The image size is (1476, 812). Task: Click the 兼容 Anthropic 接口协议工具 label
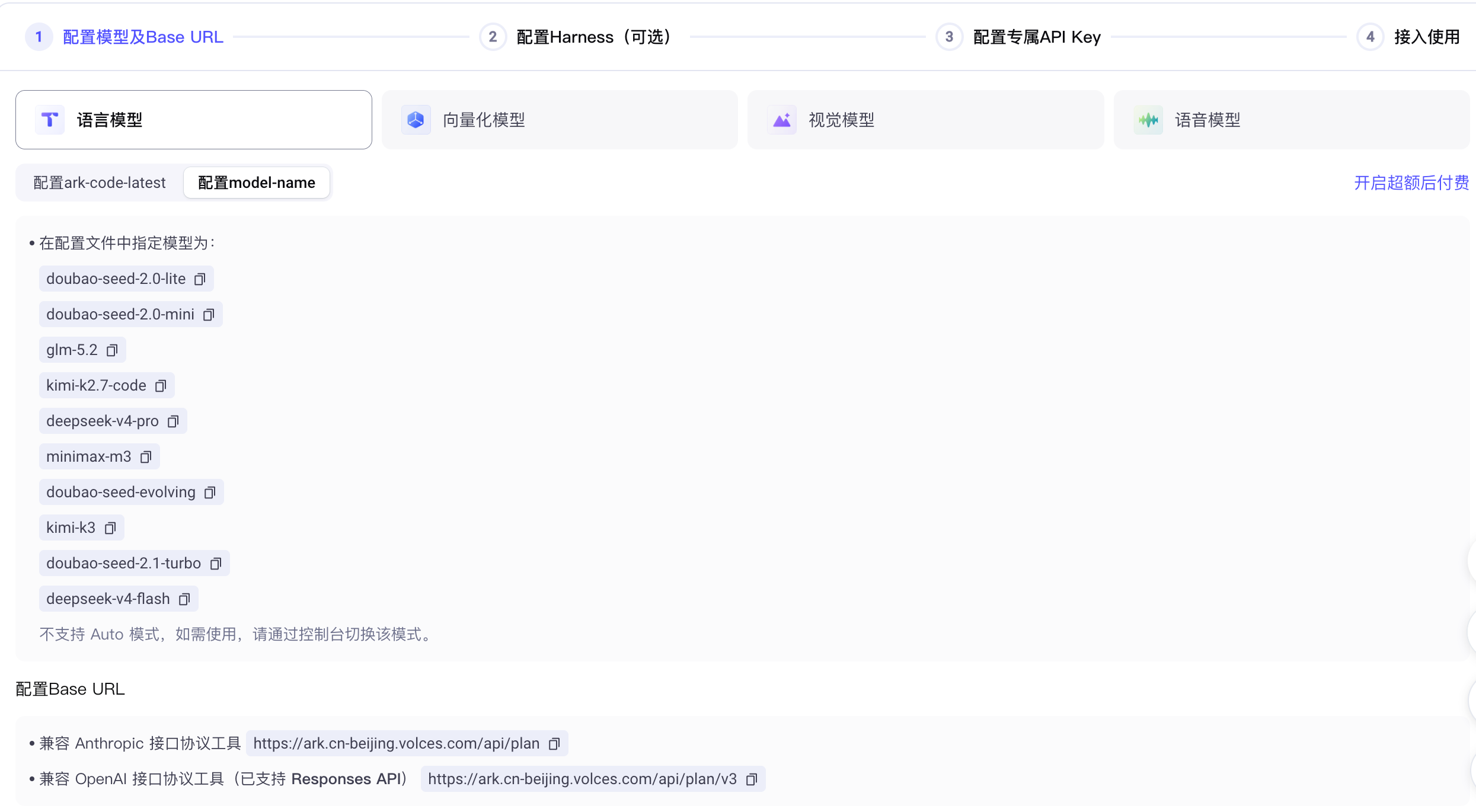click(x=140, y=743)
